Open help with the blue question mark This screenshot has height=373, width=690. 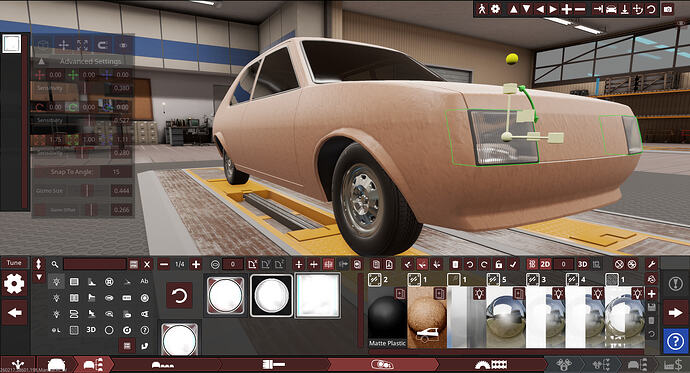pyautogui.click(x=675, y=341)
